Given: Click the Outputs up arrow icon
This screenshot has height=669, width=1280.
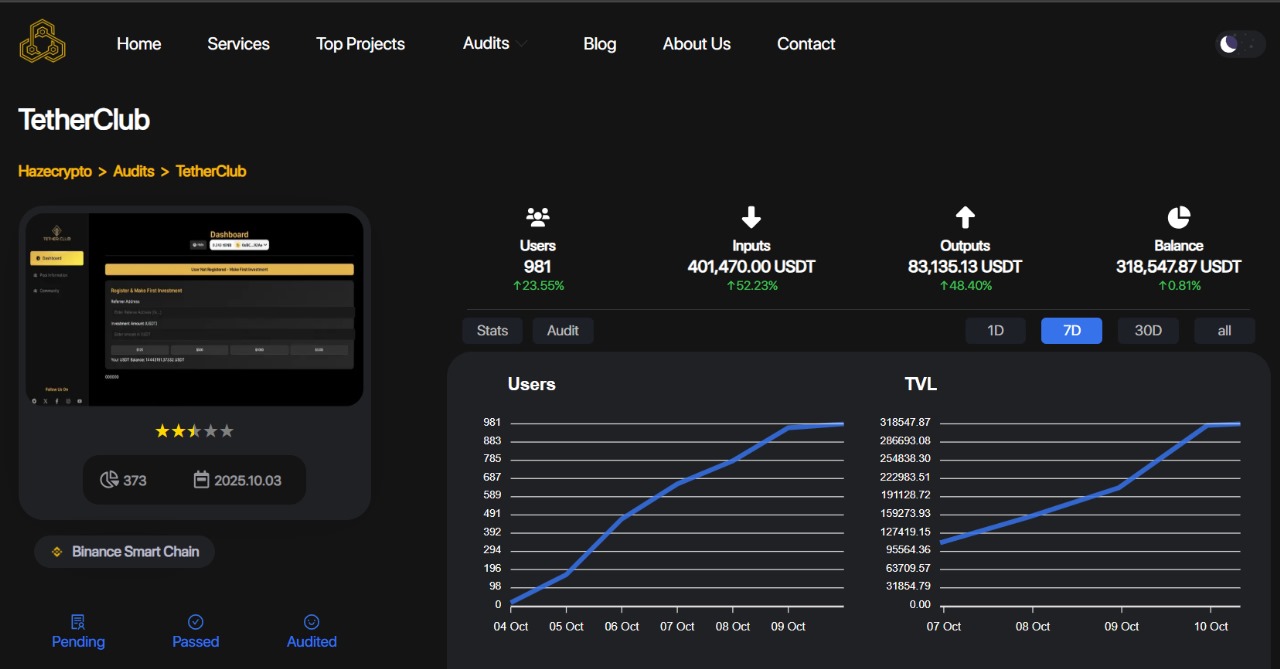Looking at the screenshot, I should click(965, 217).
